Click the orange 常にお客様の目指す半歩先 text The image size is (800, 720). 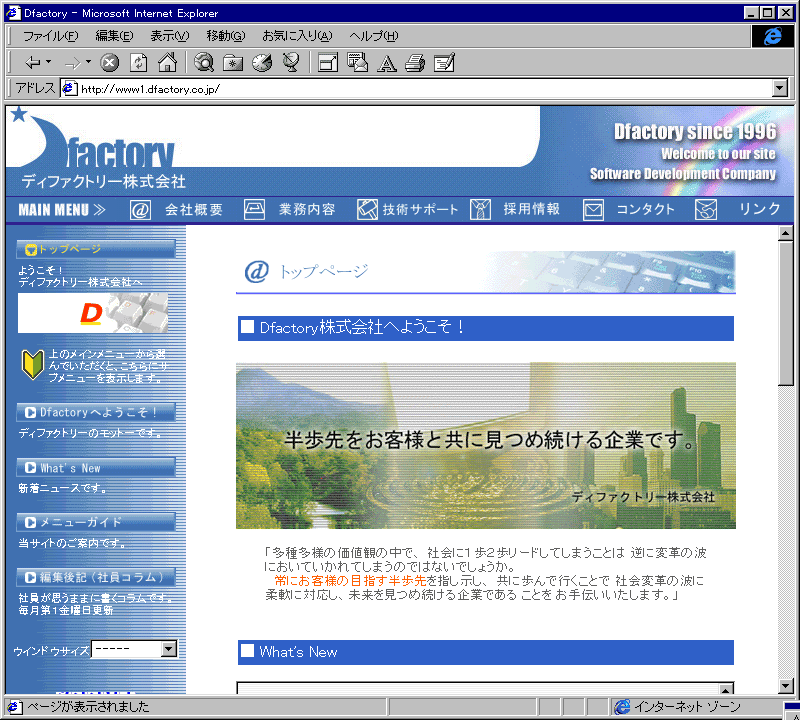(x=350, y=581)
